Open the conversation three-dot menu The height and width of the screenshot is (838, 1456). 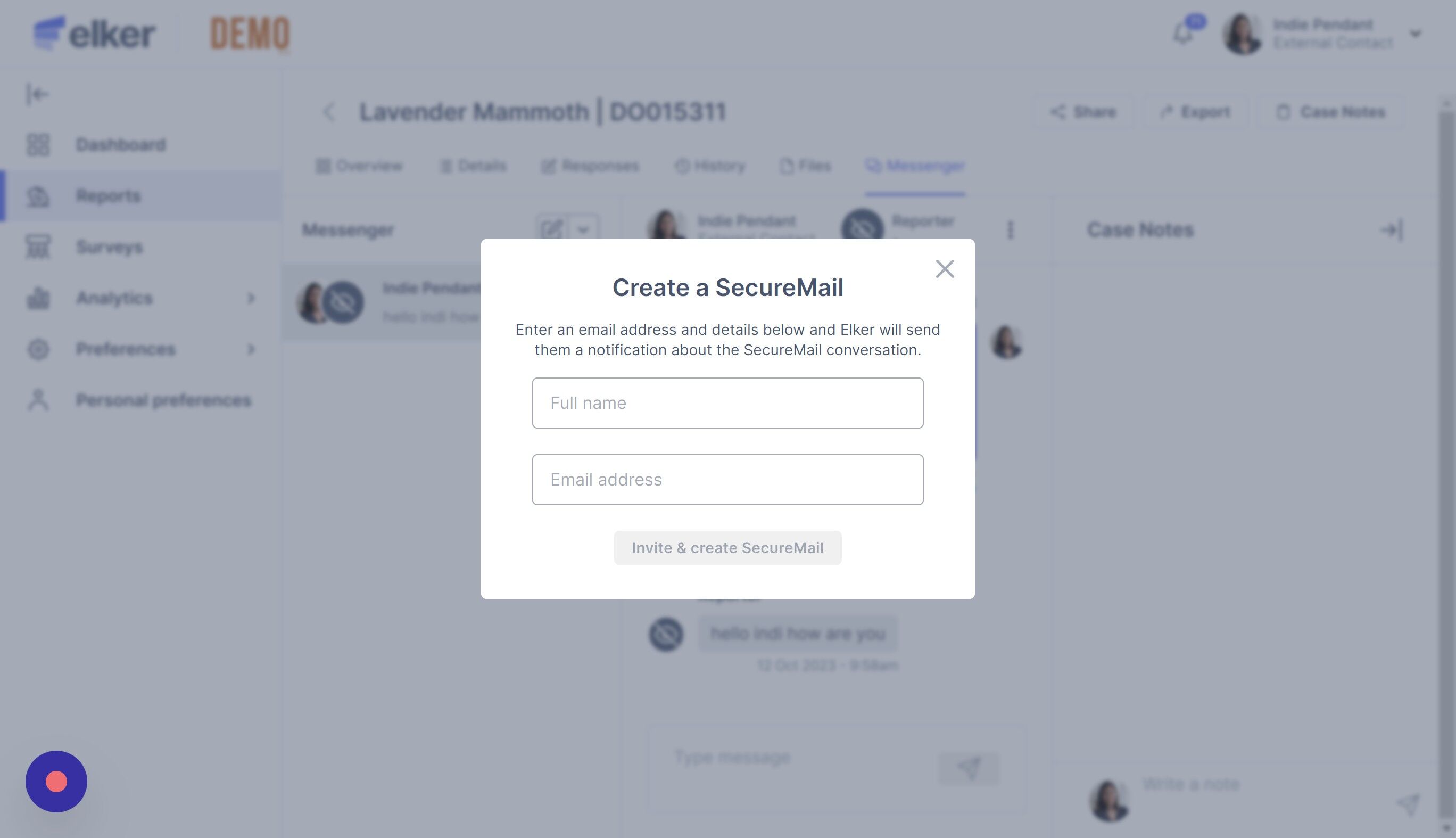(x=1010, y=230)
